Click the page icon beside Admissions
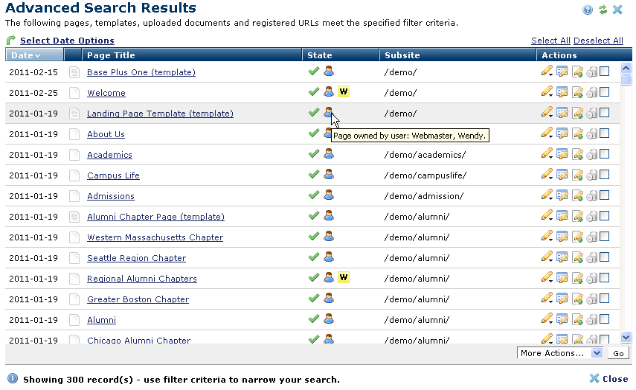The height and width of the screenshot is (390, 636). click(74, 196)
